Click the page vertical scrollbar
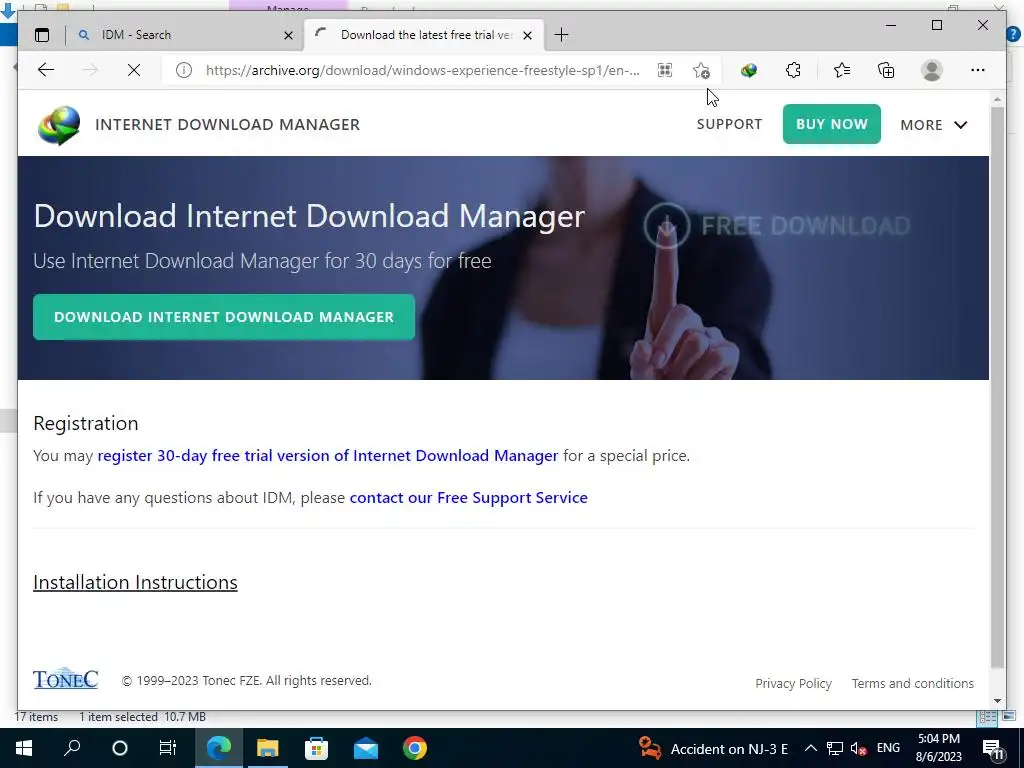 997,387
